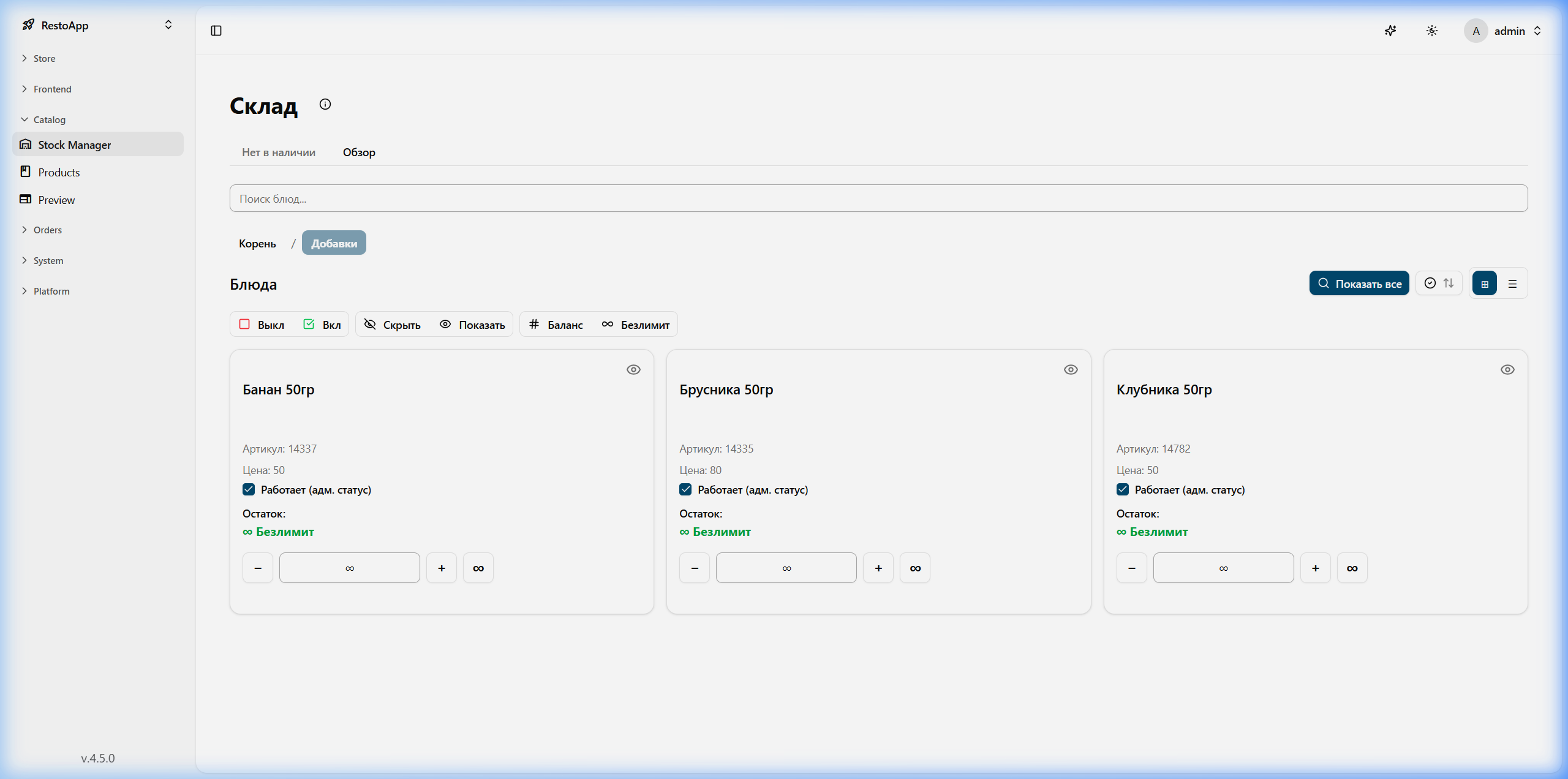Click the Выкл red box button
The image size is (1568, 779).
(262, 325)
